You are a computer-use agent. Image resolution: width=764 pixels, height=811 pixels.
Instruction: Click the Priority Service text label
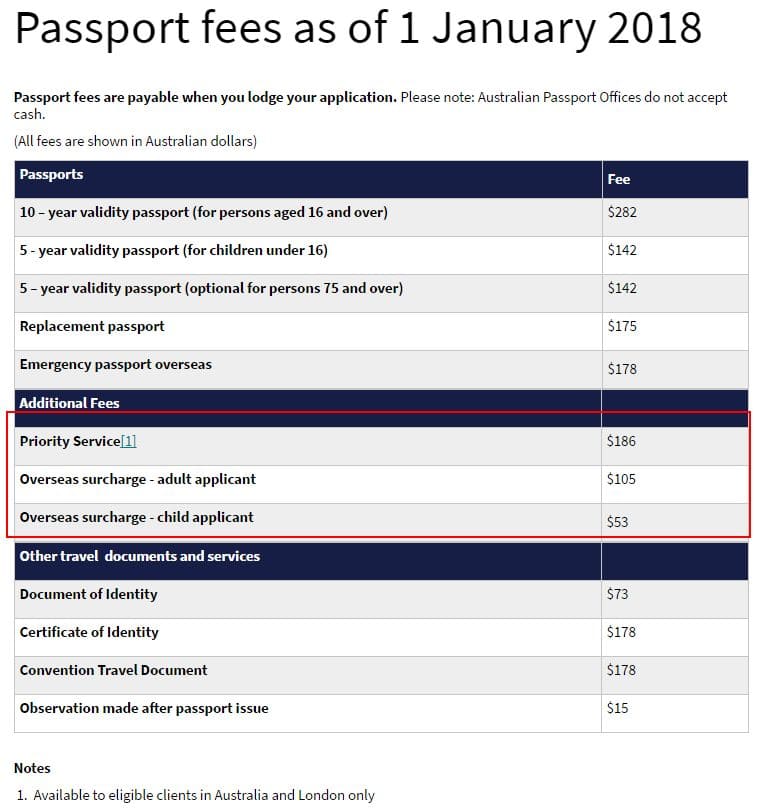[x=70, y=441]
